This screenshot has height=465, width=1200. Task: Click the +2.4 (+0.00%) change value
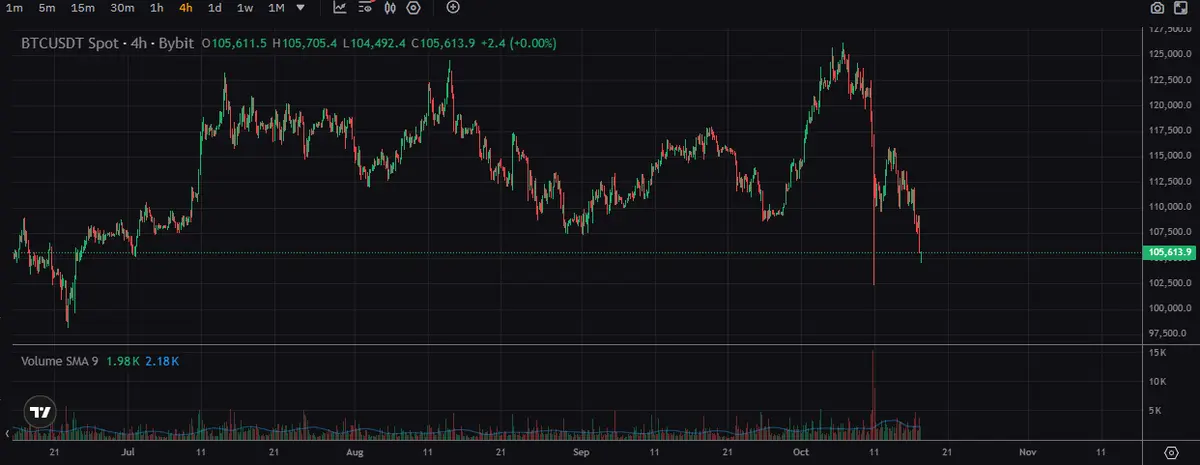point(519,44)
